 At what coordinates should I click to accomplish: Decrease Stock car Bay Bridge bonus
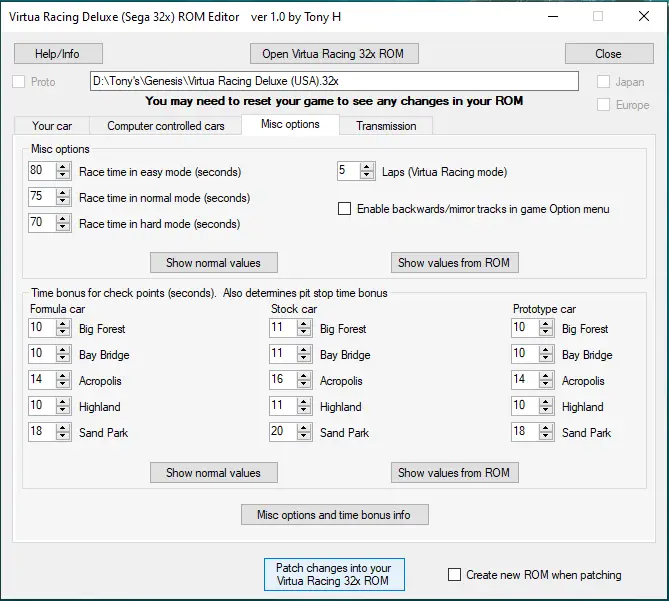(x=304, y=358)
